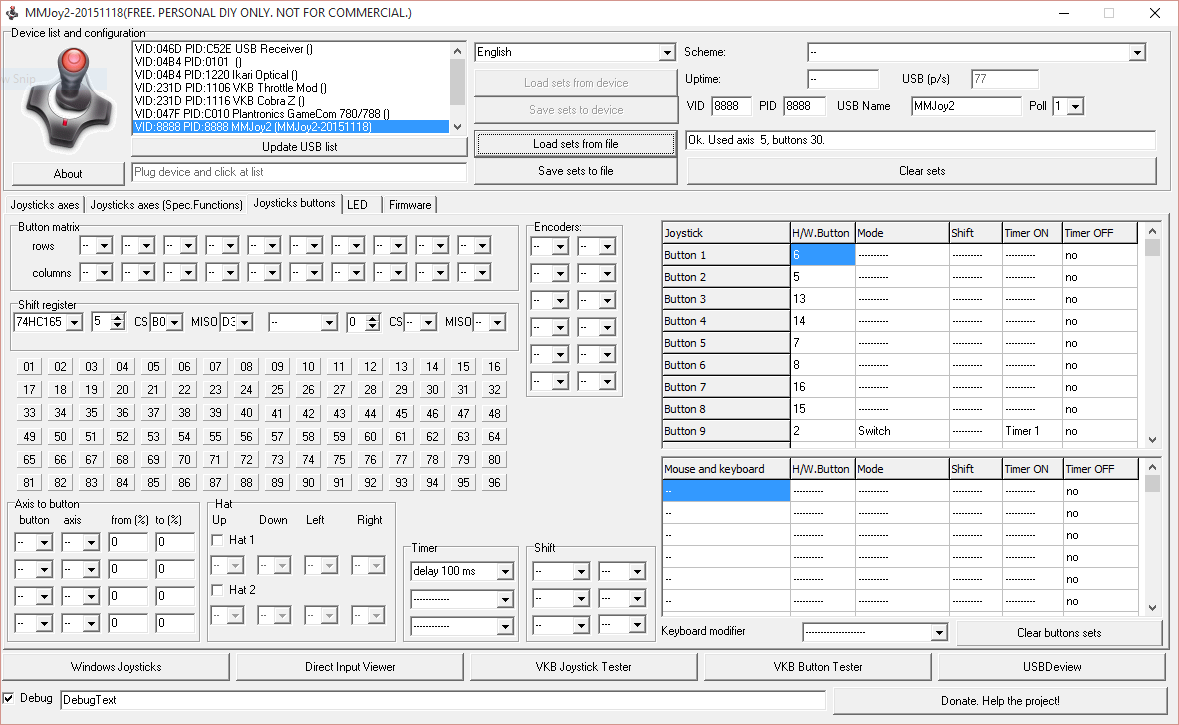
Task: Select the Joysticks axes (Spec.Functions) tab
Action: [166, 204]
